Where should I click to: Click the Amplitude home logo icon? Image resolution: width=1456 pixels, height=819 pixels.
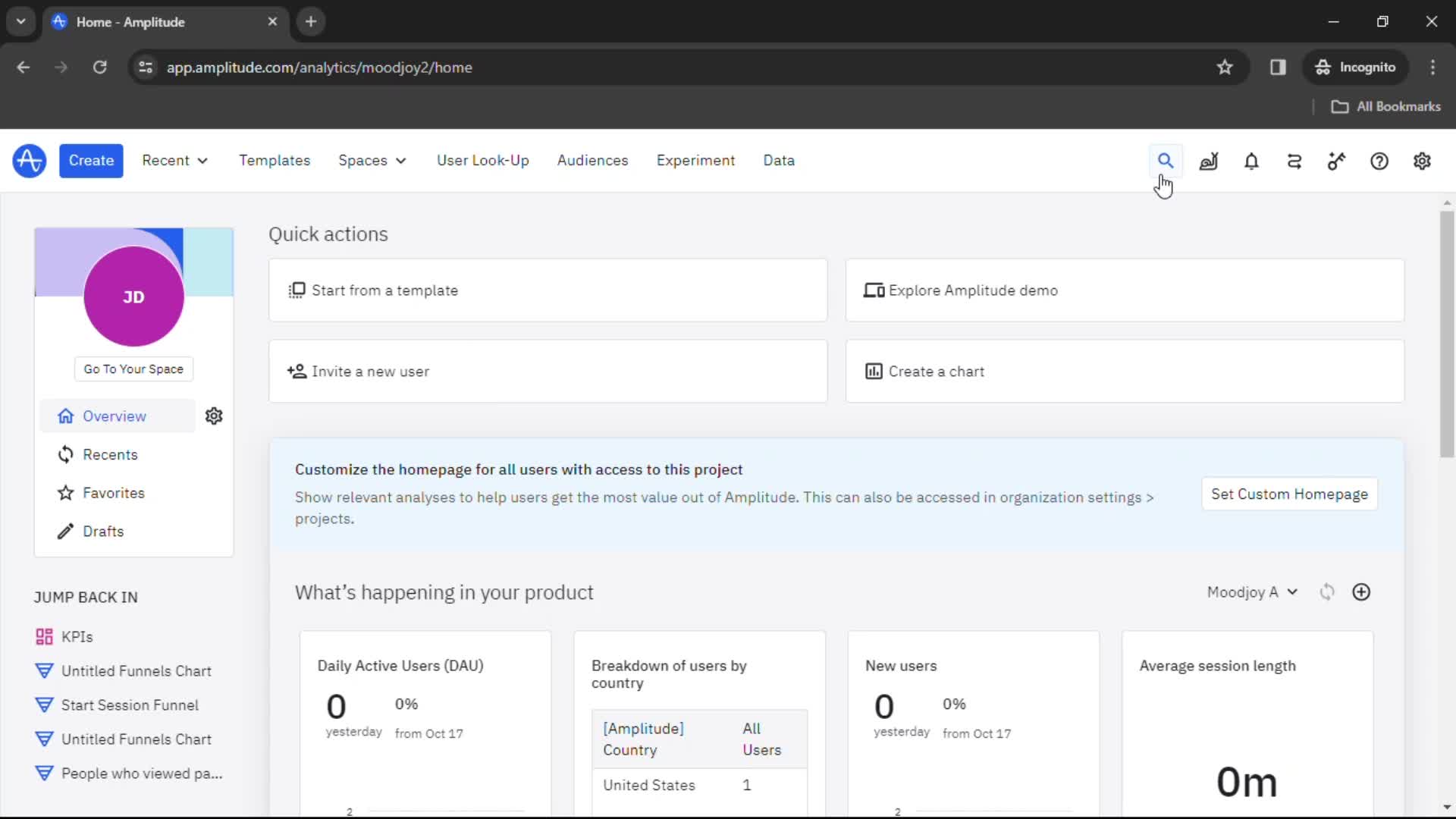click(x=29, y=160)
